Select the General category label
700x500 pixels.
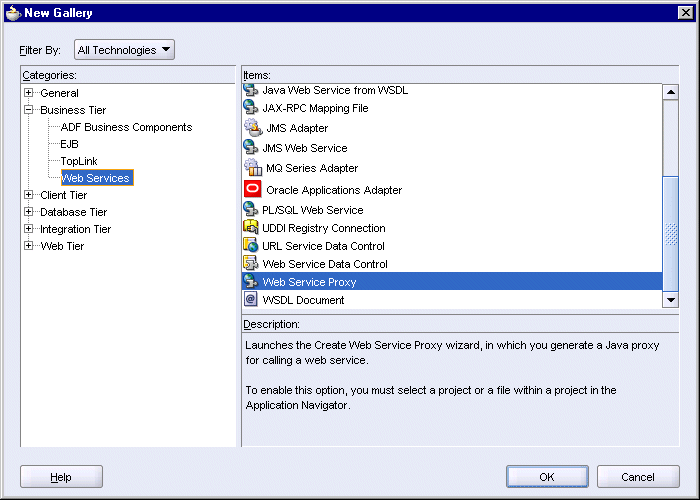59,93
